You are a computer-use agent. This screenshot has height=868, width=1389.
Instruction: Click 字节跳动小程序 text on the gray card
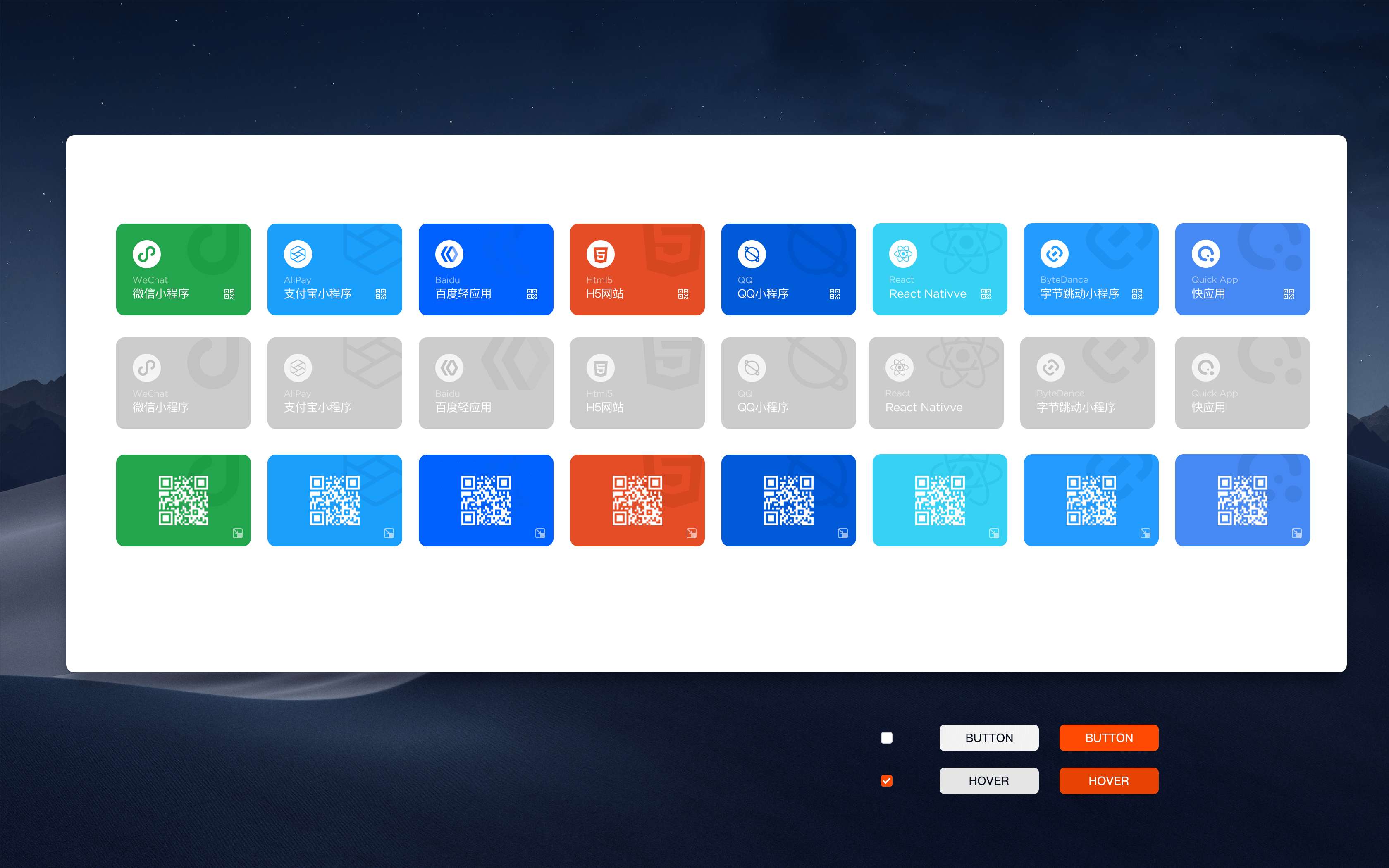pyautogui.click(x=1076, y=408)
